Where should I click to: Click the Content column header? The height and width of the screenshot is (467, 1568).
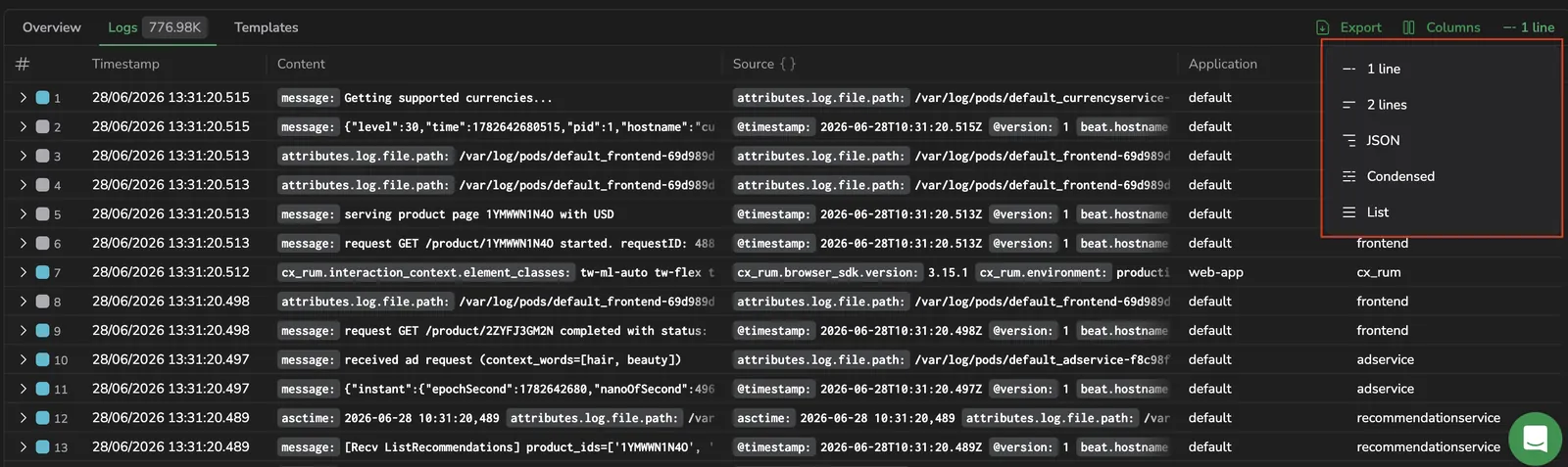click(x=301, y=64)
